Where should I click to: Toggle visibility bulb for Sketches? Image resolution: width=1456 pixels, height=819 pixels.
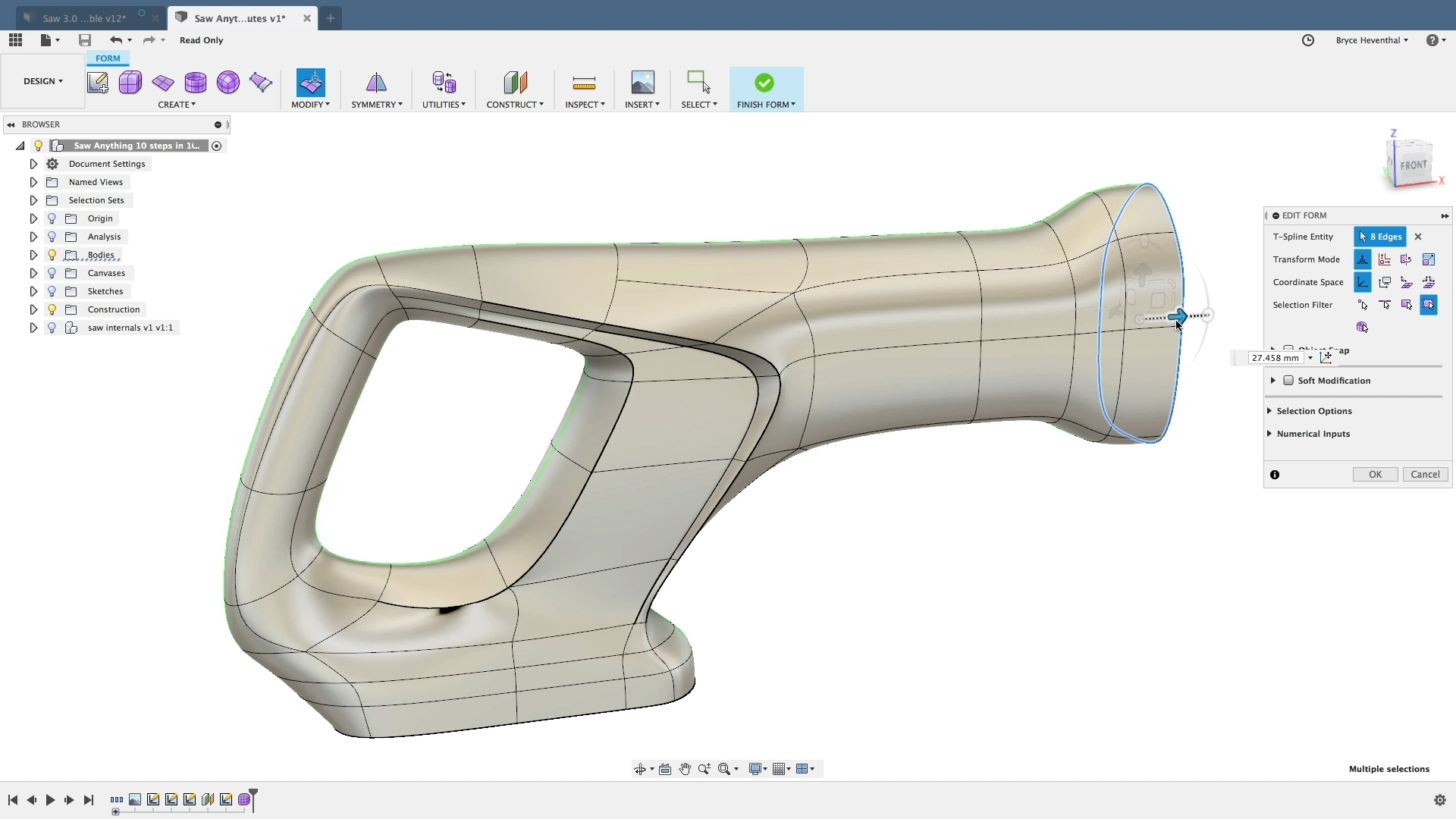[52, 291]
